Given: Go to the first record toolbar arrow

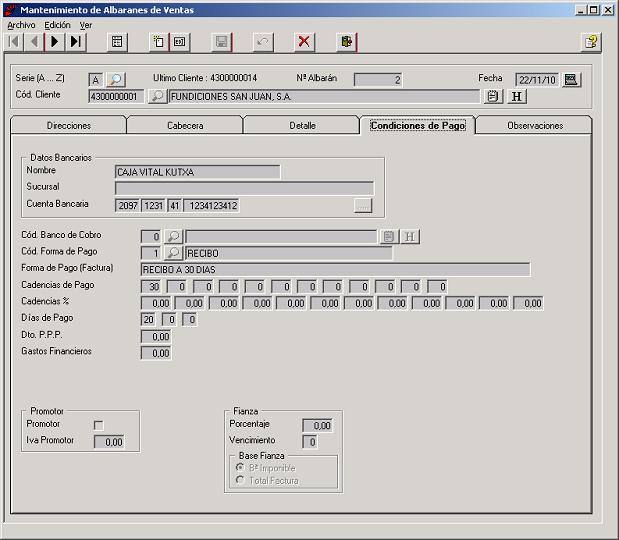Looking at the screenshot, I should click(13, 41).
